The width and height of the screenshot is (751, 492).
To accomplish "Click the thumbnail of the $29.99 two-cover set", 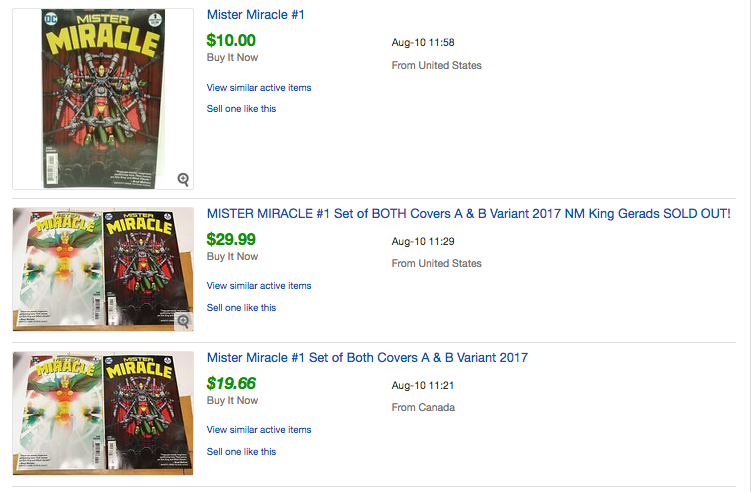I will point(103,270).
